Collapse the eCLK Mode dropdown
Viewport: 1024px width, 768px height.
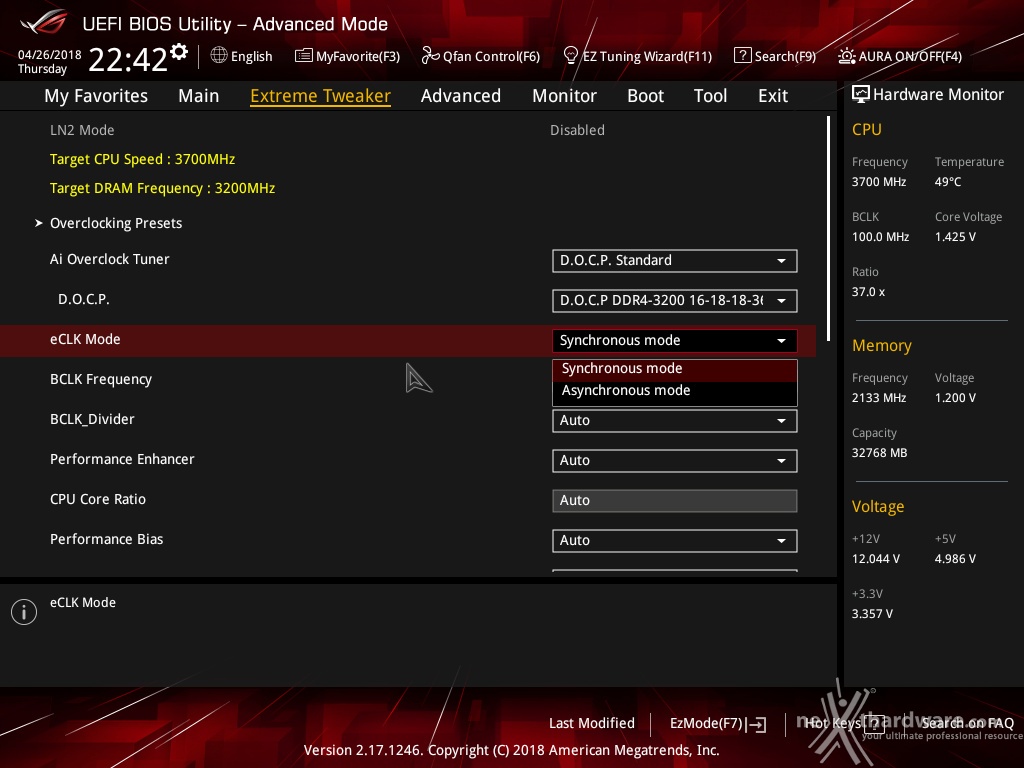pyautogui.click(x=675, y=340)
